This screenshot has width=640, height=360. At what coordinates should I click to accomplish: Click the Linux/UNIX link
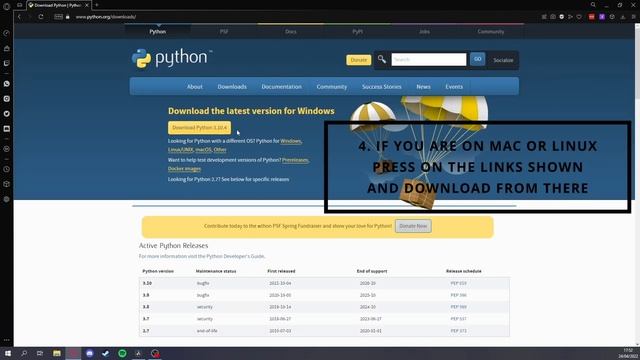tap(180, 150)
